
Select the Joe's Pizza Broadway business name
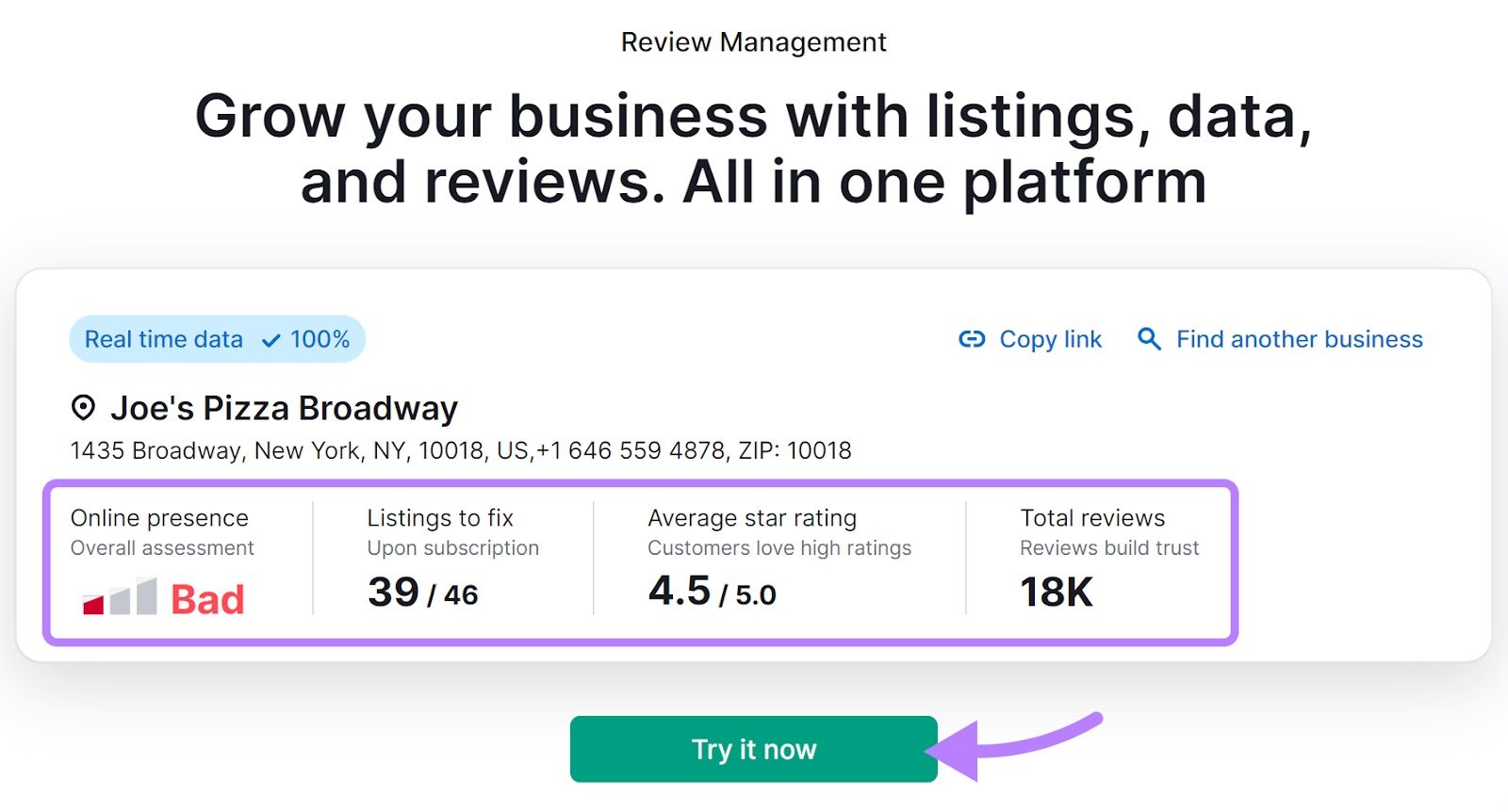285,407
